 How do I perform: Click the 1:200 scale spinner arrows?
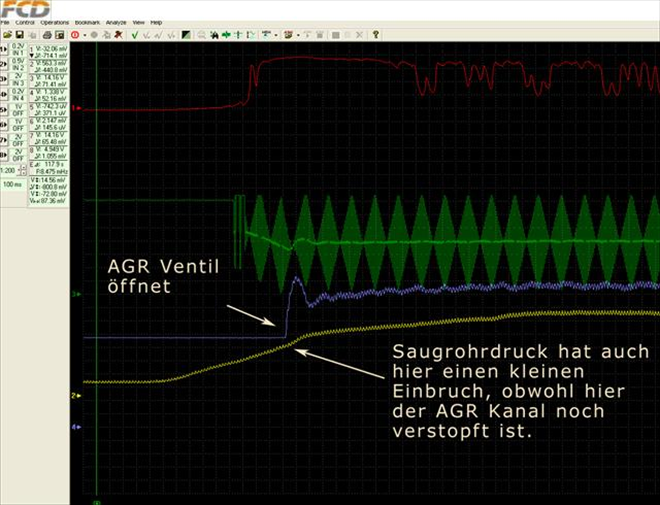[25, 172]
